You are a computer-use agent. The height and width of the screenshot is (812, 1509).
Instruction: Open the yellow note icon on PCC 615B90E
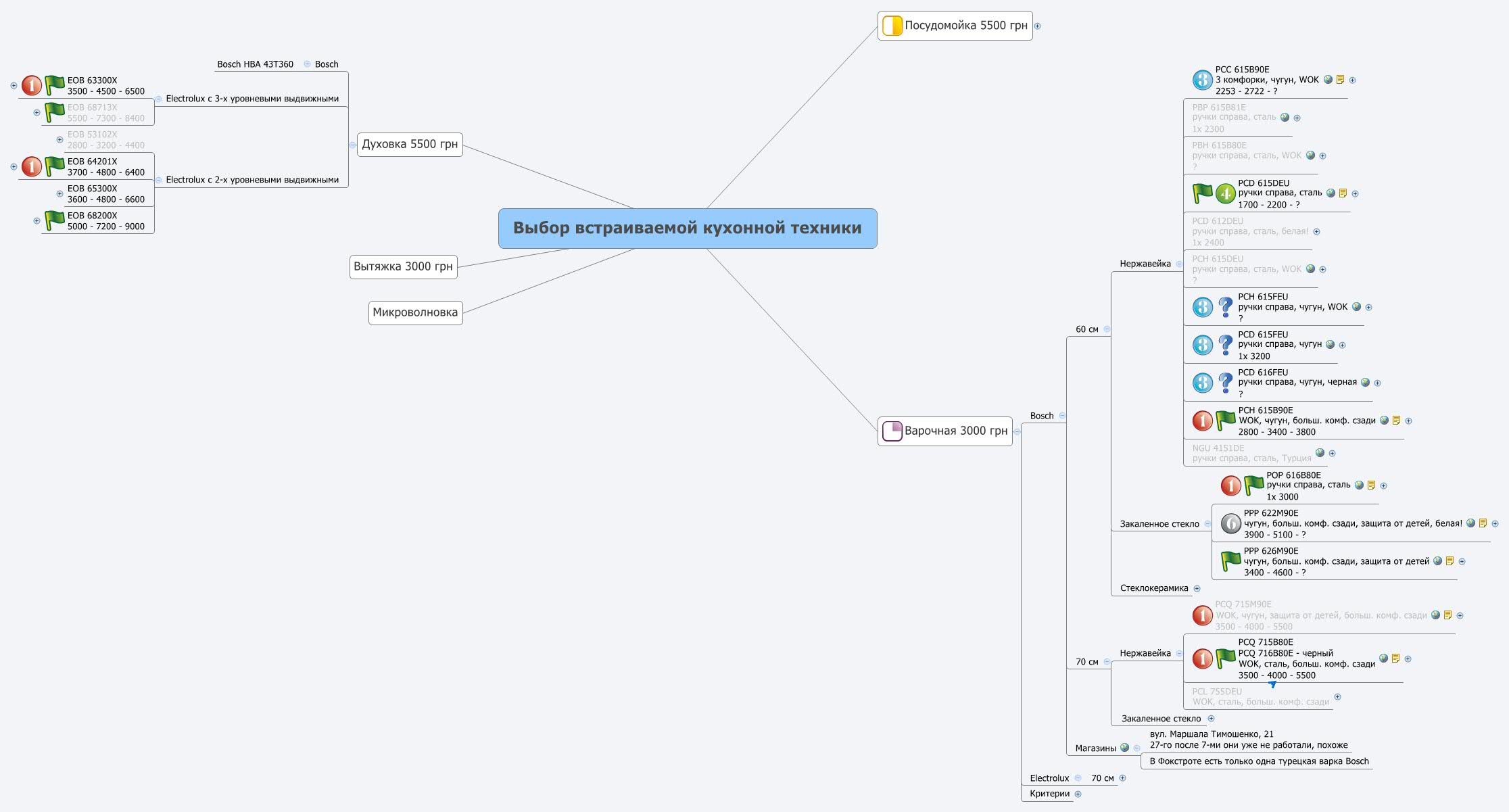coord(1340,80)
